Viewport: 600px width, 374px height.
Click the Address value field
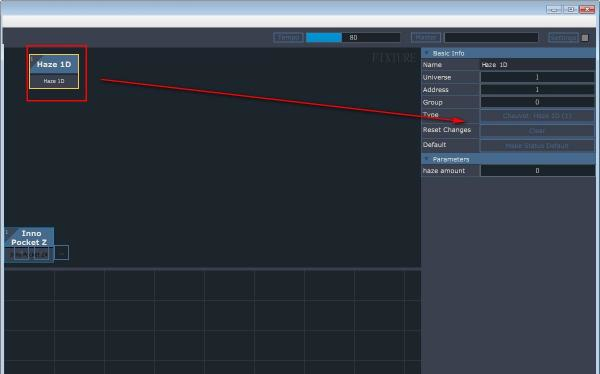[537, 90]
